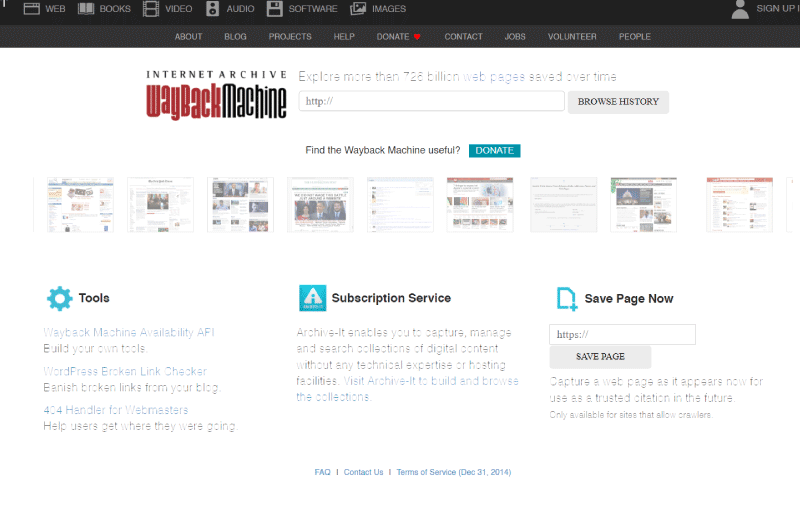Open the BOOKS text label in top bar
This screenshot has height=530, width=800.
click(x=115, y=9)
